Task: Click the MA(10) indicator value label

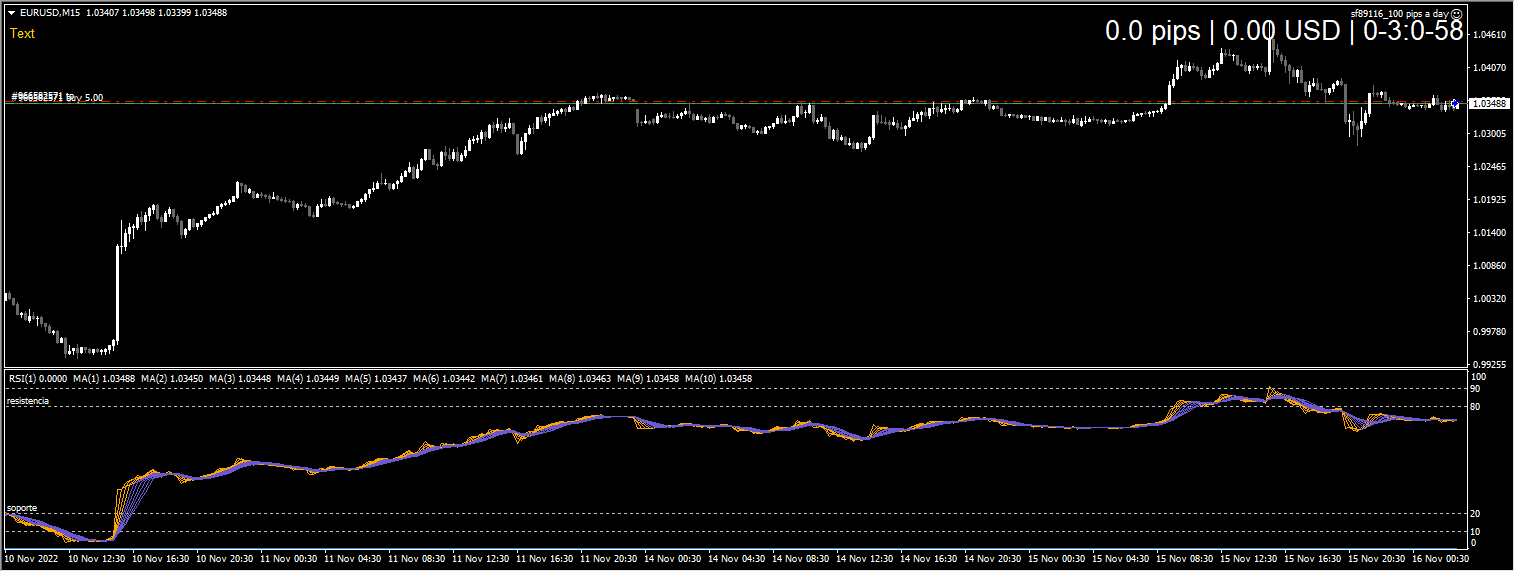Action: [x=724, y=379]
